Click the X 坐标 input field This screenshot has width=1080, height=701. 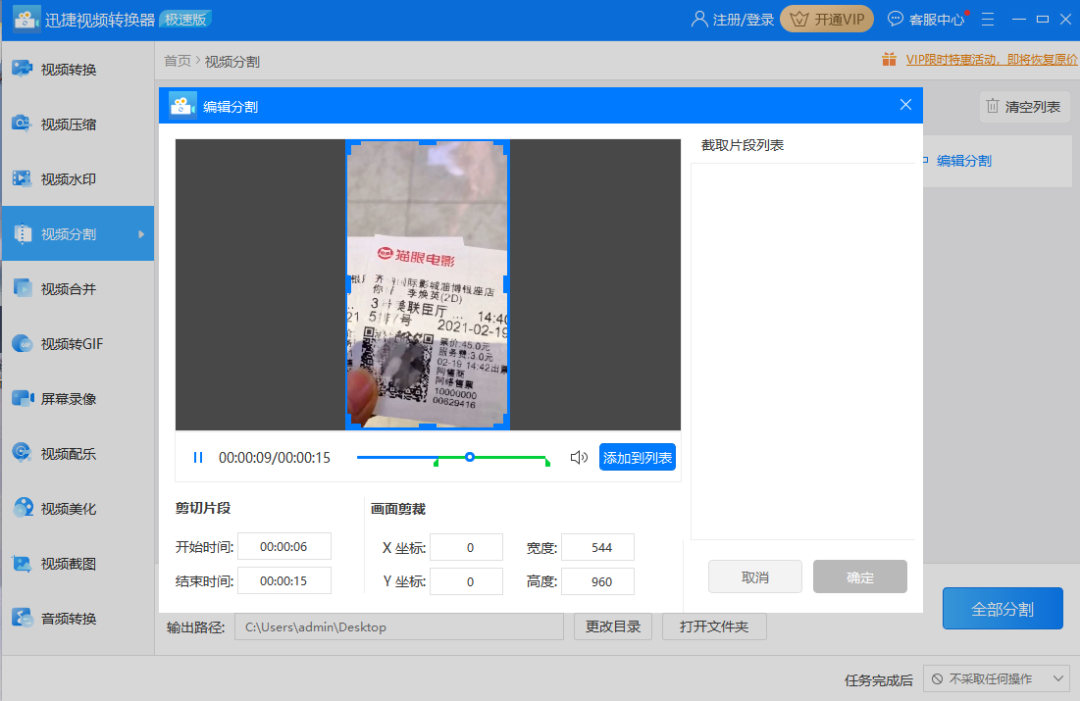coord(466,547)
